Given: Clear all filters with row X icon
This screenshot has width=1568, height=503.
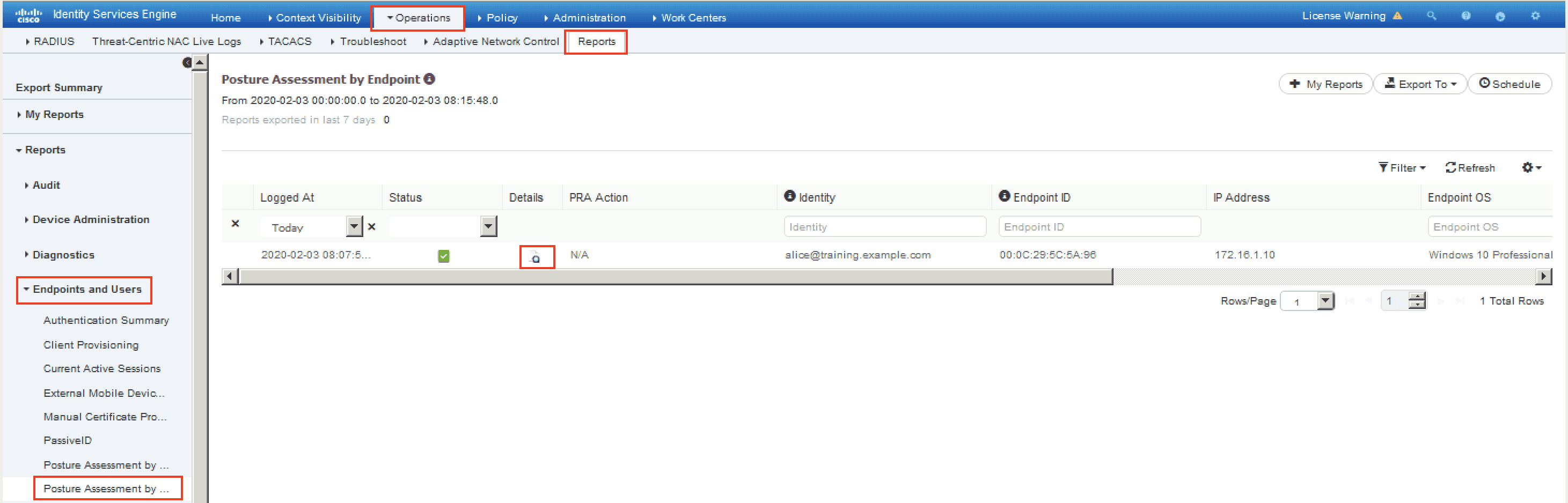Looking at the screenshot, I should coord(235,224).
